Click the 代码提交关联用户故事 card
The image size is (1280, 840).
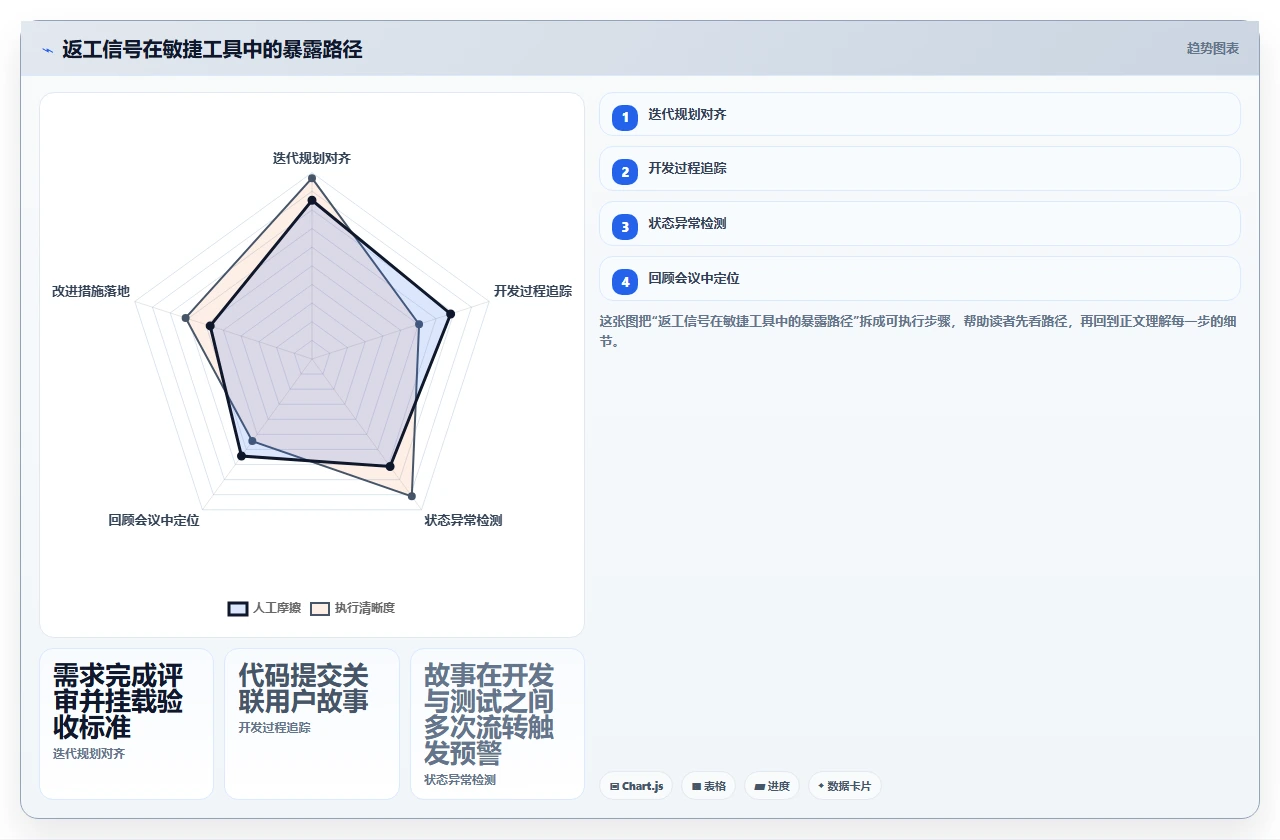tap(312, 724)
